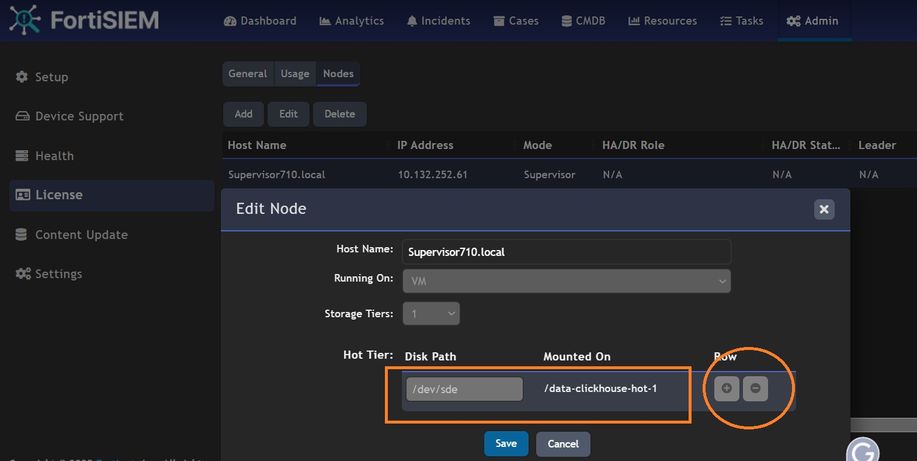Image resolution: width=917 pixels, height=461 pixels.
Task: Open the Tasks menu
Action: 742,21
